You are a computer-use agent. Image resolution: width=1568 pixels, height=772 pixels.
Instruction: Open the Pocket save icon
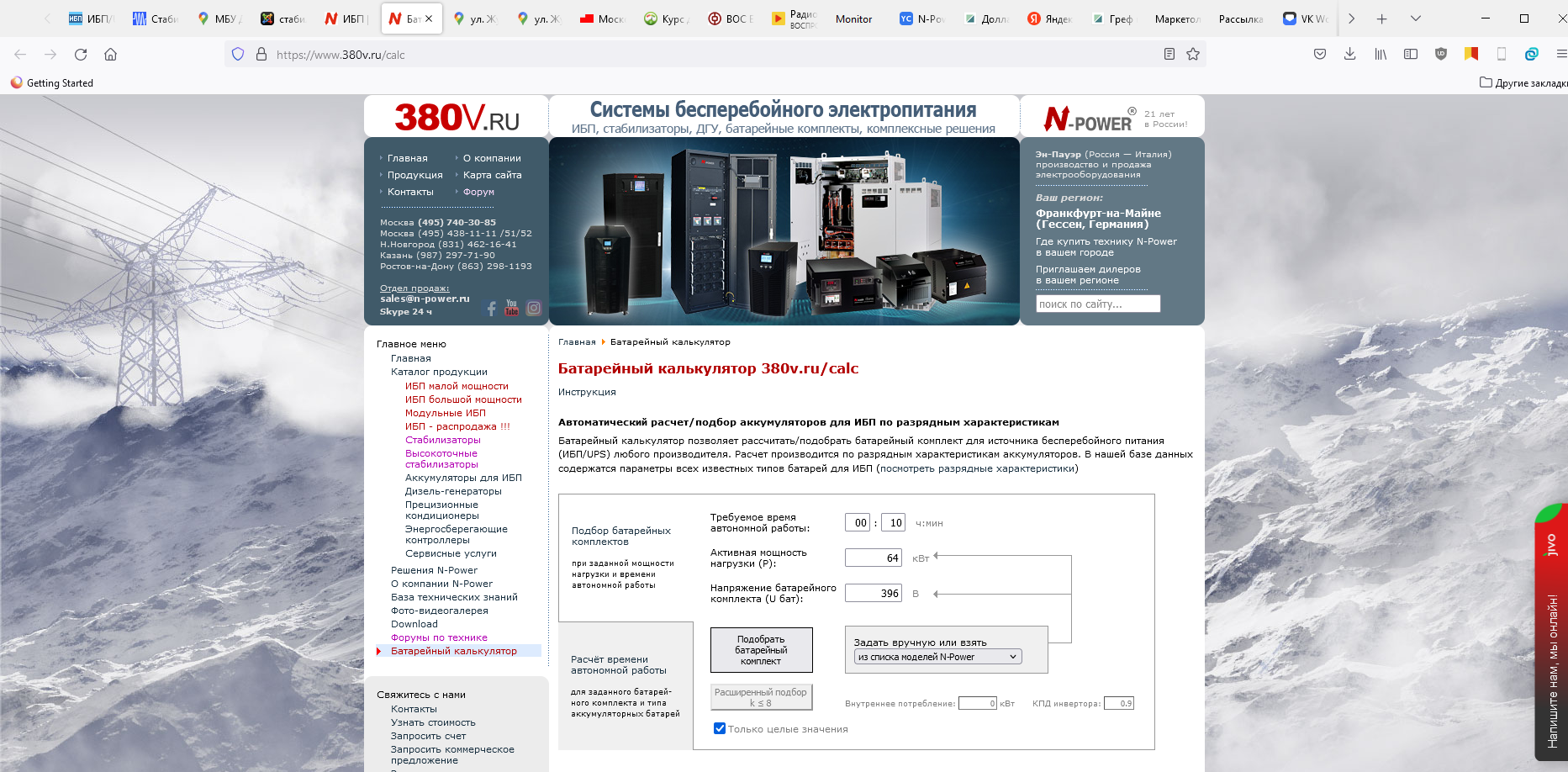[1320, 54]
